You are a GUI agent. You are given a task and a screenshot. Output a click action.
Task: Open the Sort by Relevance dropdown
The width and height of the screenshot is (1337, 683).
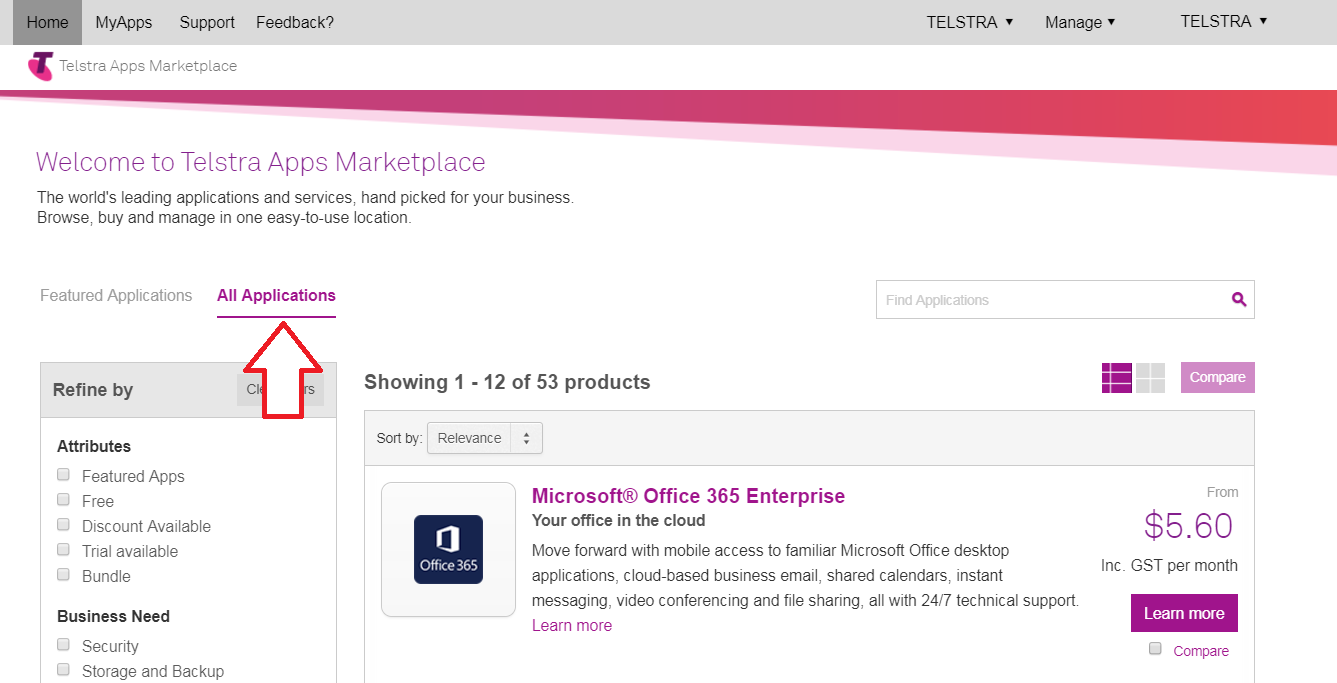tap(484, 438)
